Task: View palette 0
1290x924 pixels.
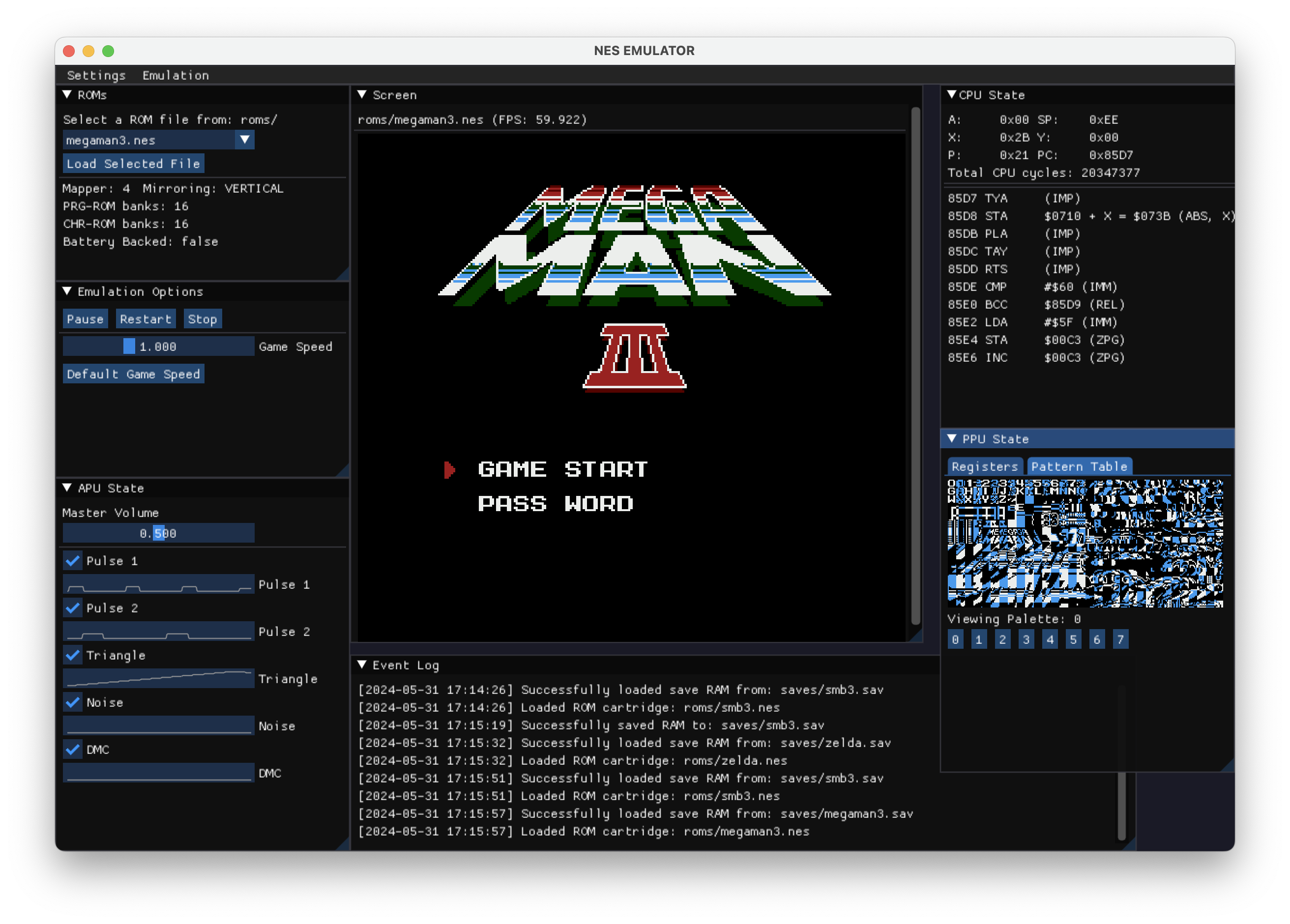Action: (955, 639)
